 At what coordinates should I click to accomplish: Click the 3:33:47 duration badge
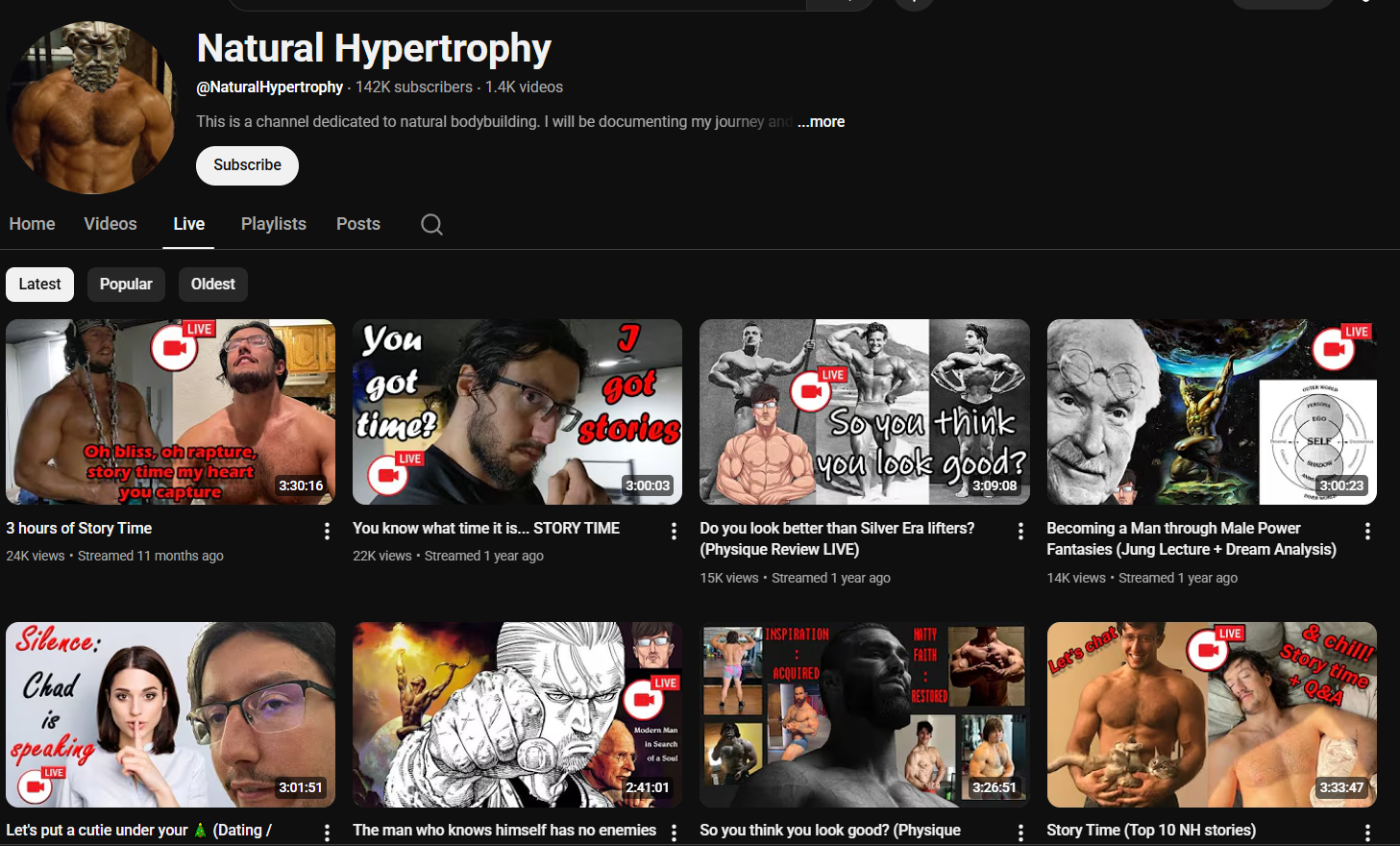point(1341,787)
